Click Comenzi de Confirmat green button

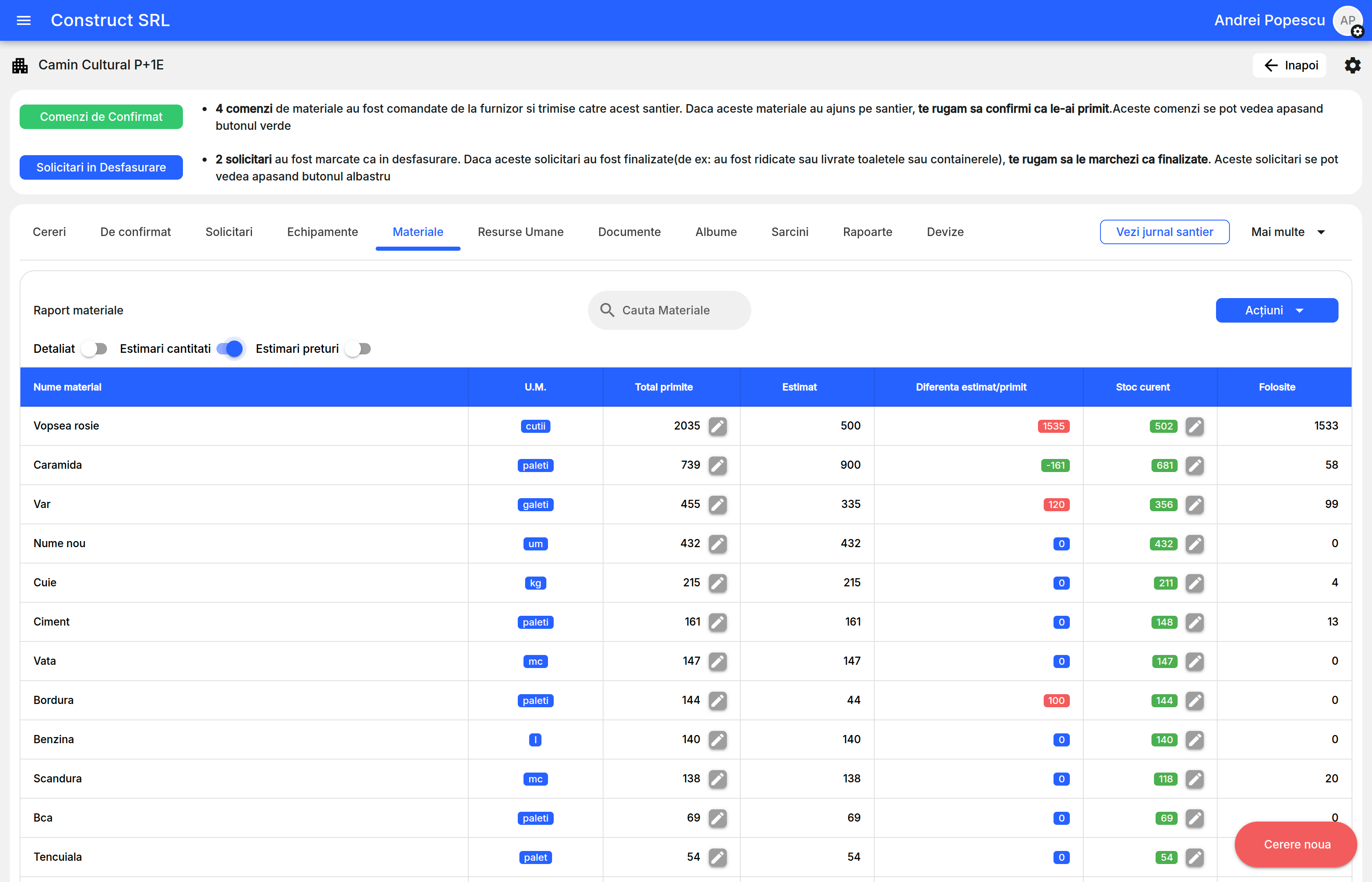click(101, 117)
